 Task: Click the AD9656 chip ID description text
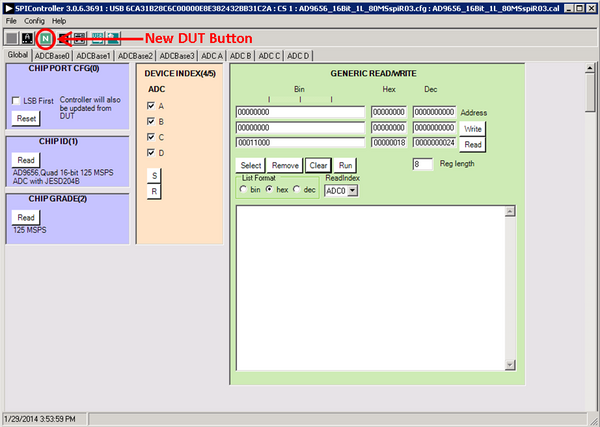[x=63, y=177]
